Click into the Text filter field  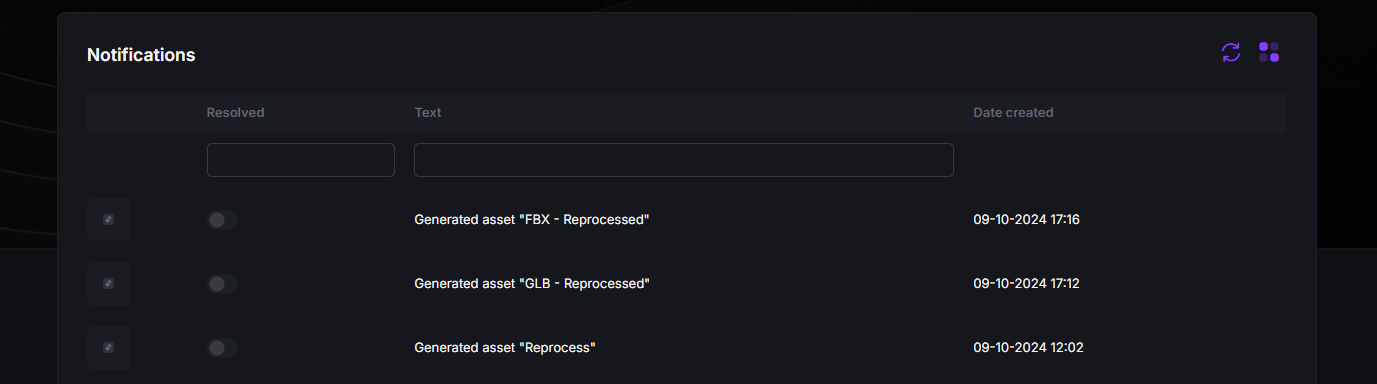pos(684,160)
